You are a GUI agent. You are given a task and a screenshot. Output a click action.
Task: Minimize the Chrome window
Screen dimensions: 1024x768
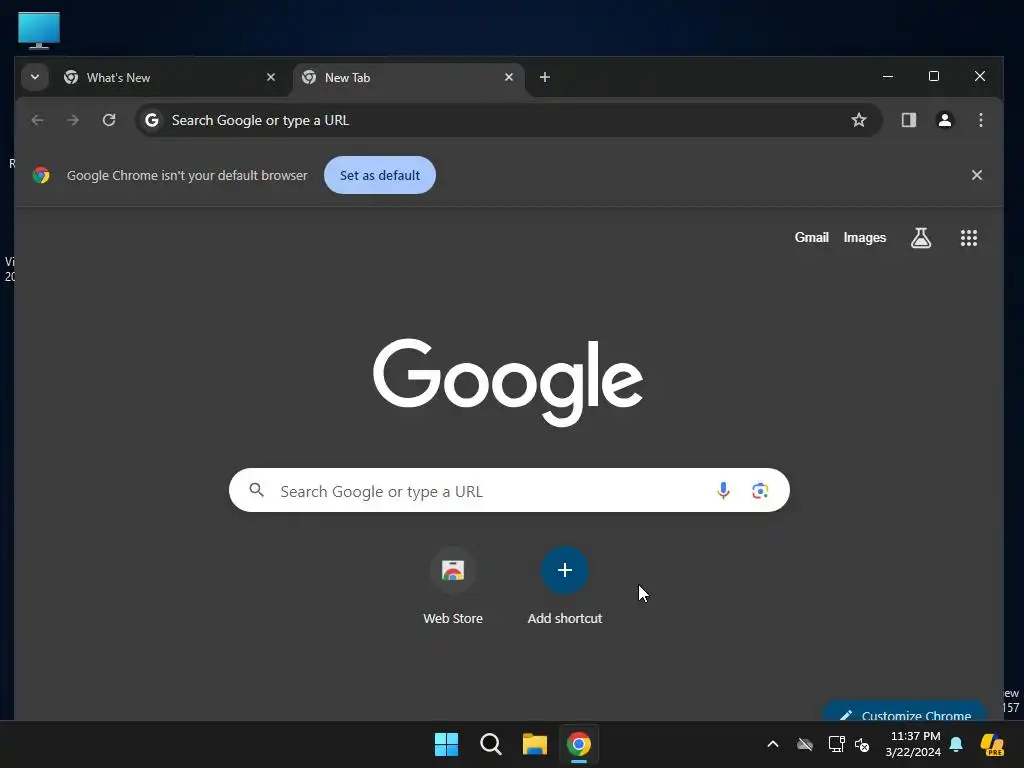pos(888,76)
